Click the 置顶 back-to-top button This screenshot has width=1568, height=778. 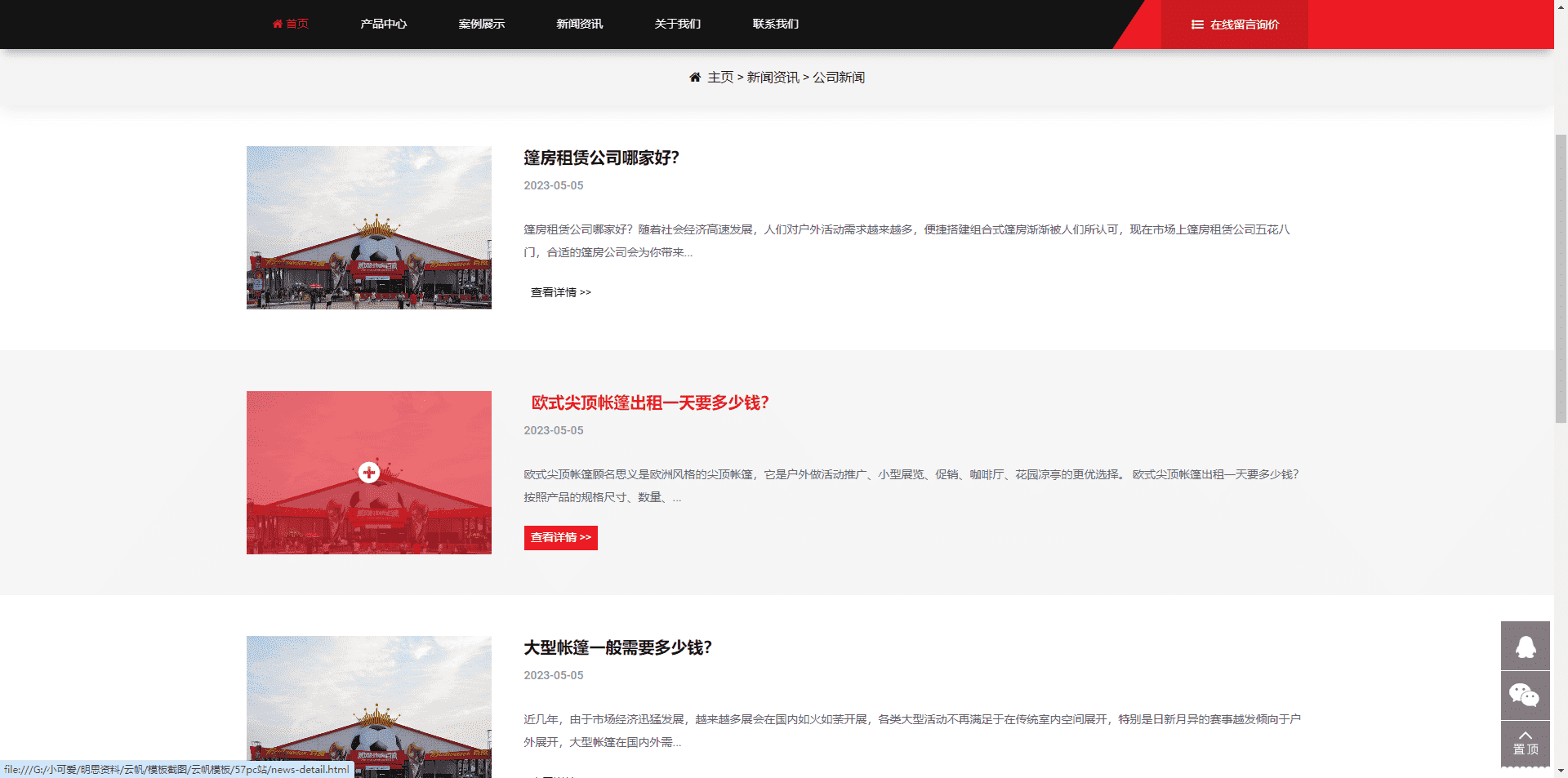coord(1526,744)
